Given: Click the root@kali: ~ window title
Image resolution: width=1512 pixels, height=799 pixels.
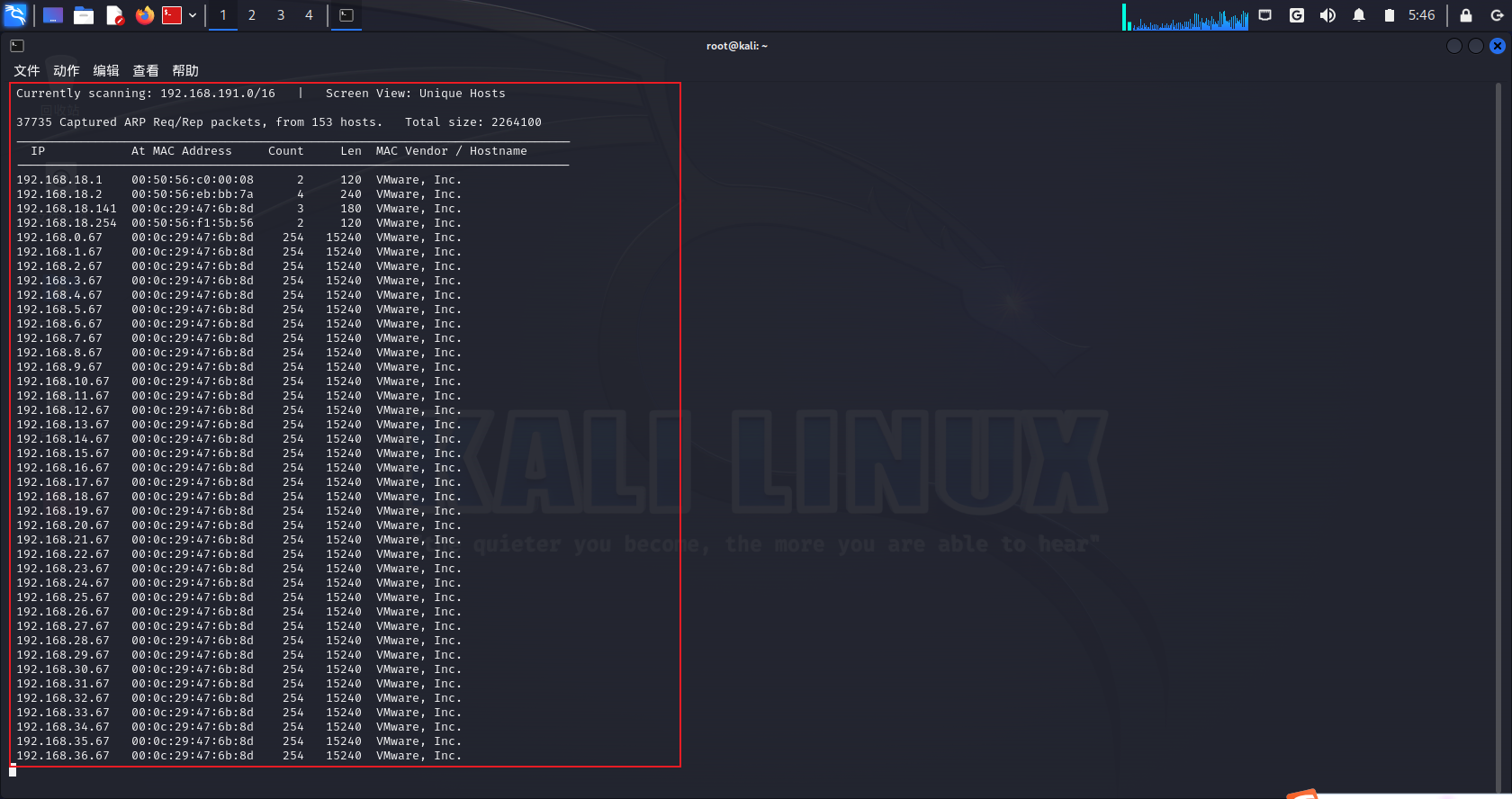Looking at the screenshot, I should (x=737, y=46).
